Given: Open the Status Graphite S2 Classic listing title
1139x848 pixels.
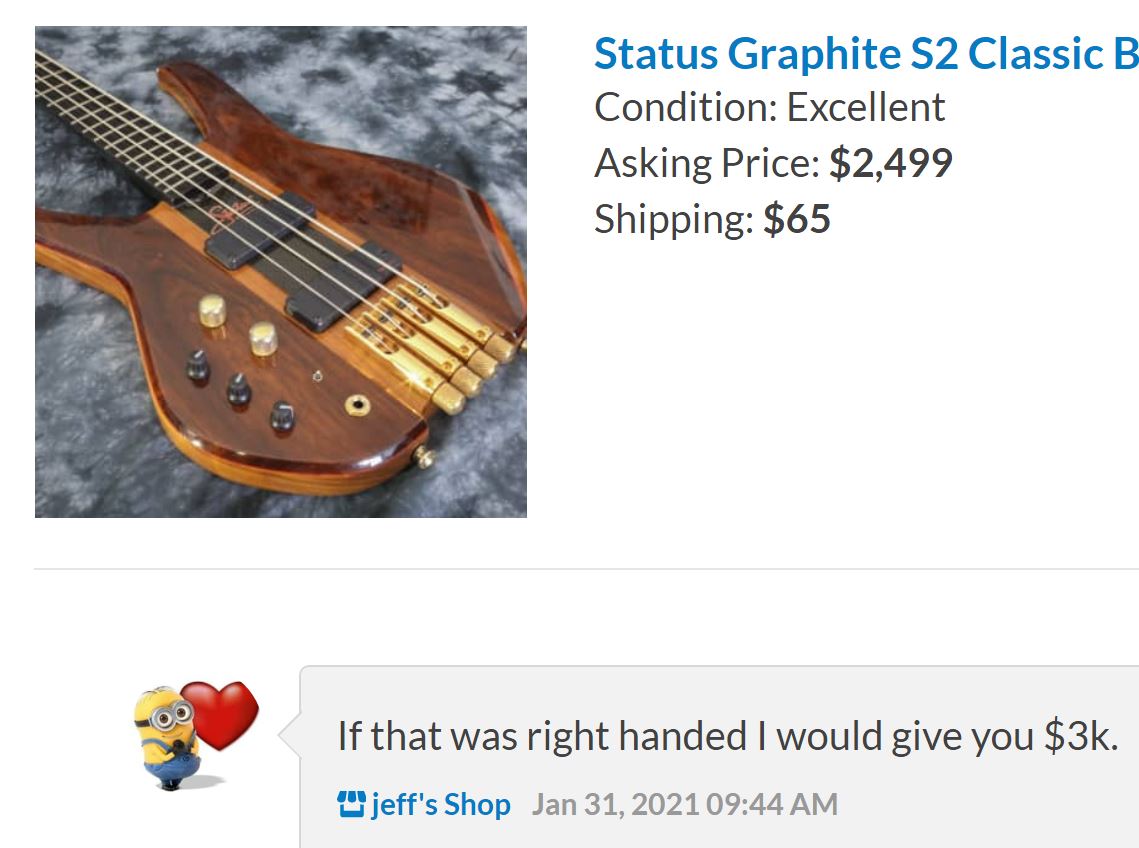Looking at the screenshot, I should (x=866, y=54).
